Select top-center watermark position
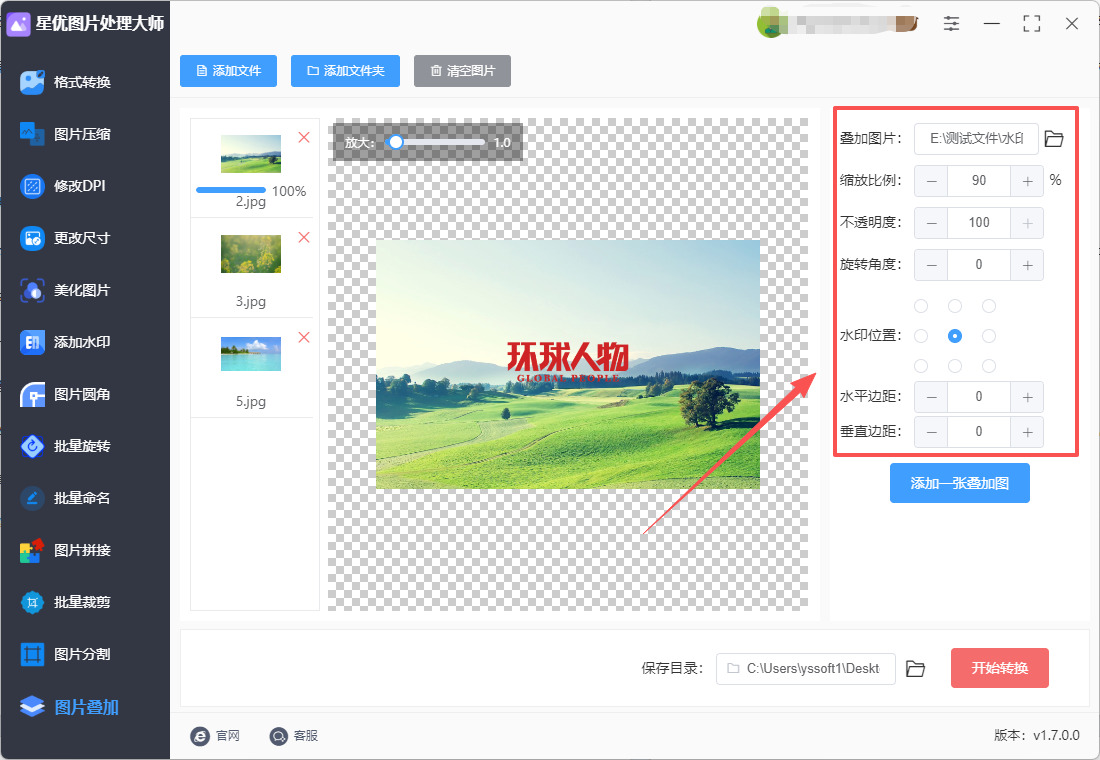 (955, 306)
